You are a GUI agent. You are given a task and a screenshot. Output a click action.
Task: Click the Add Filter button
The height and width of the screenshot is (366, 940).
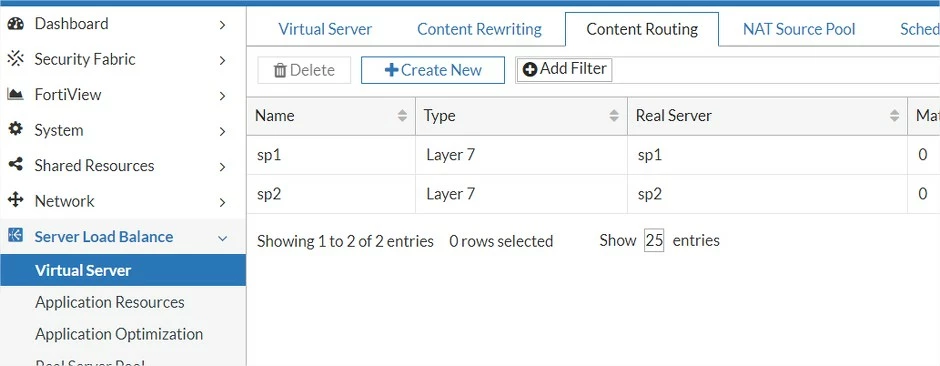click(564, 69)
